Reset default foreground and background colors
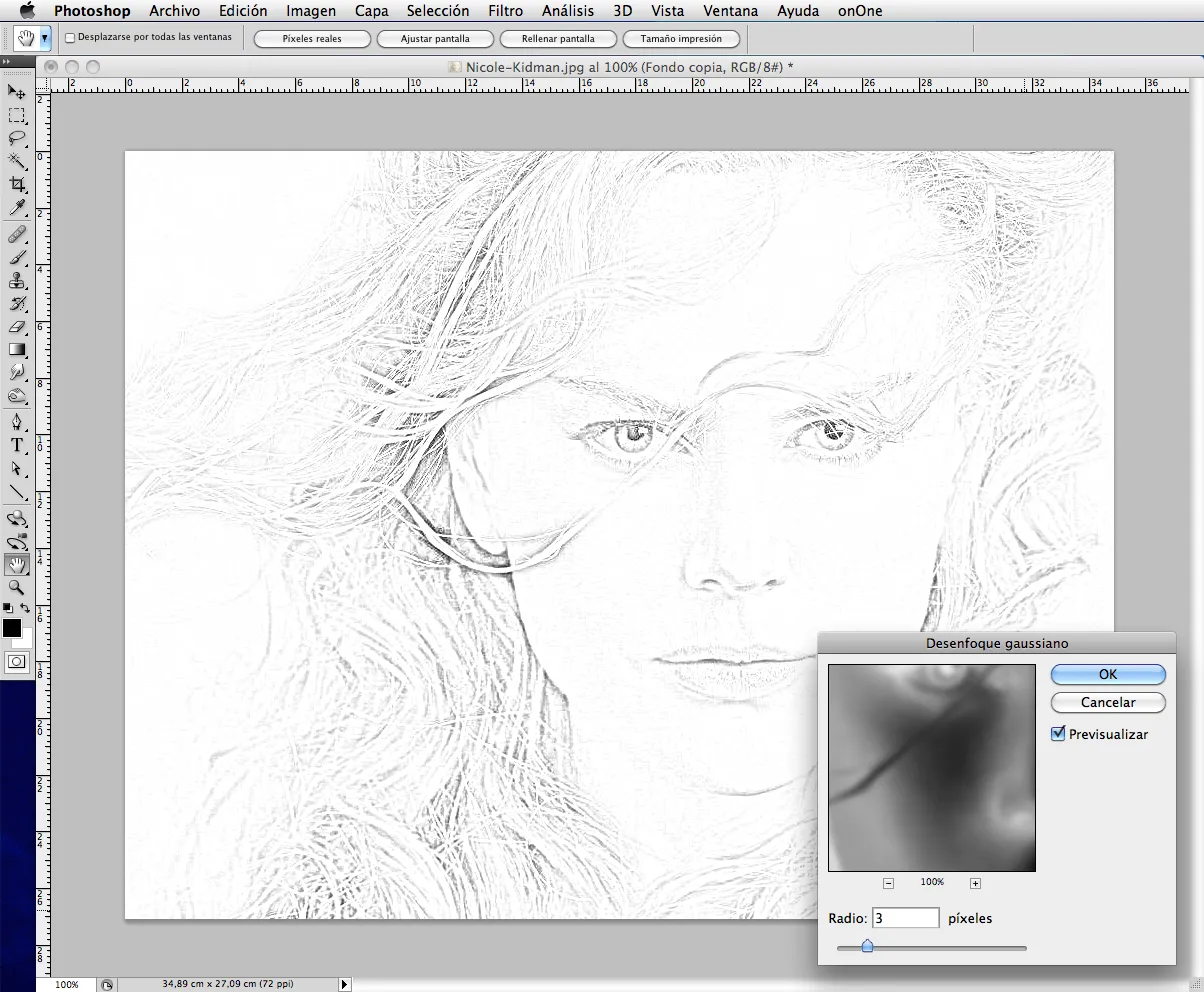The image size is (1204, 992). [x=8, y=608]
